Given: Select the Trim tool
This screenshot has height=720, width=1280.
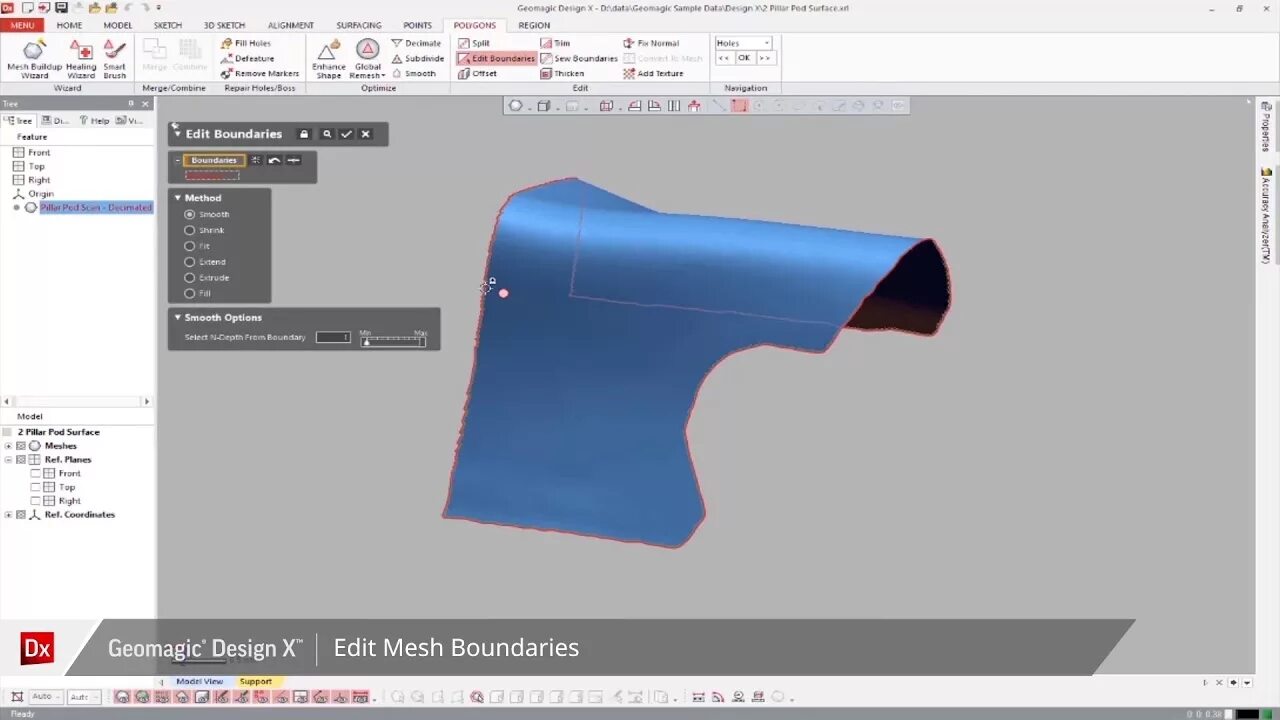Looking at the screenshot, I should pyautogui.click(x=555, y=43).
